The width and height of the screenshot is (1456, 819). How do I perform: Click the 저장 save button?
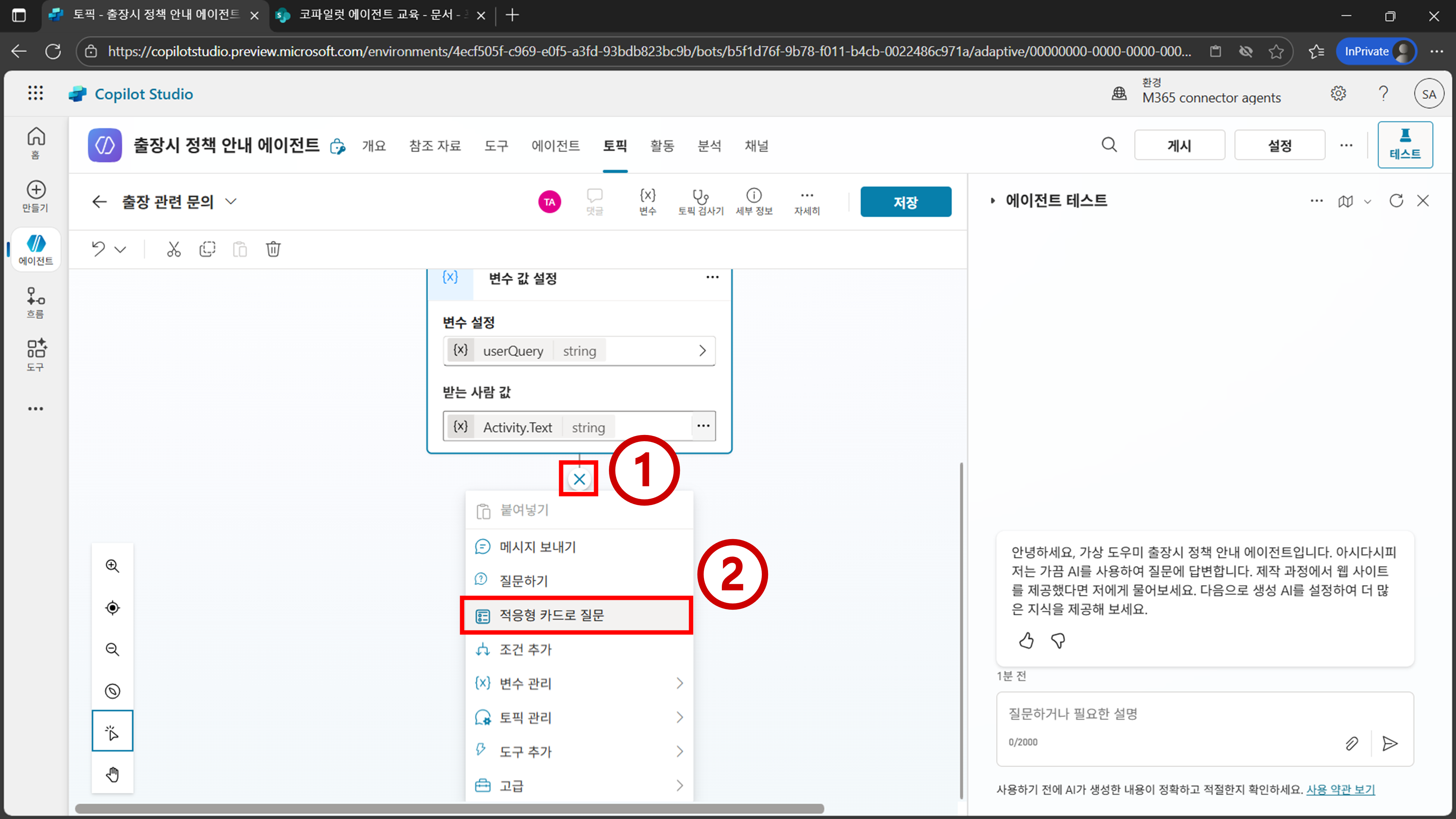tap(906, 202)
